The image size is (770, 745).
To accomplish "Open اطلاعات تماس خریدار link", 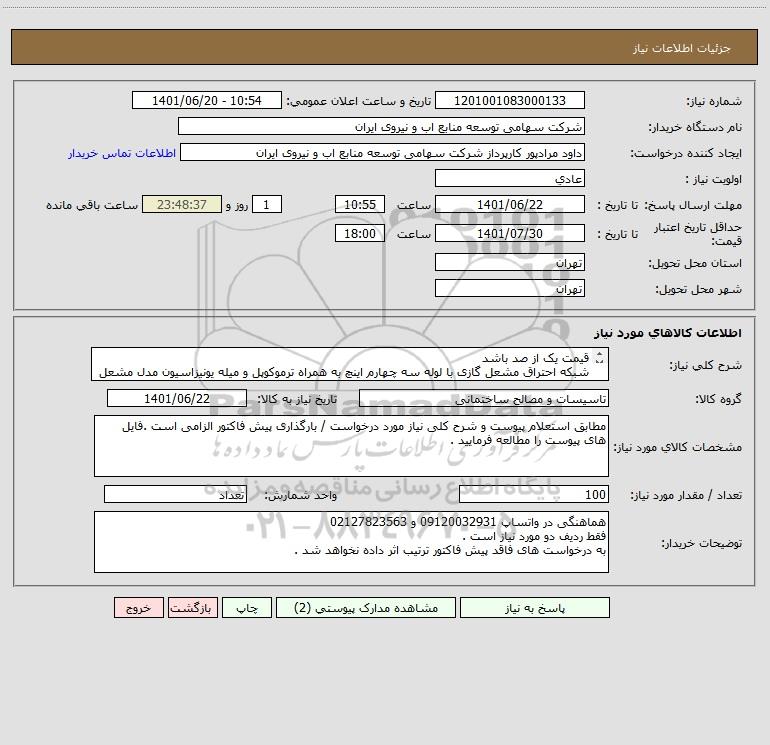I will 122,153.
